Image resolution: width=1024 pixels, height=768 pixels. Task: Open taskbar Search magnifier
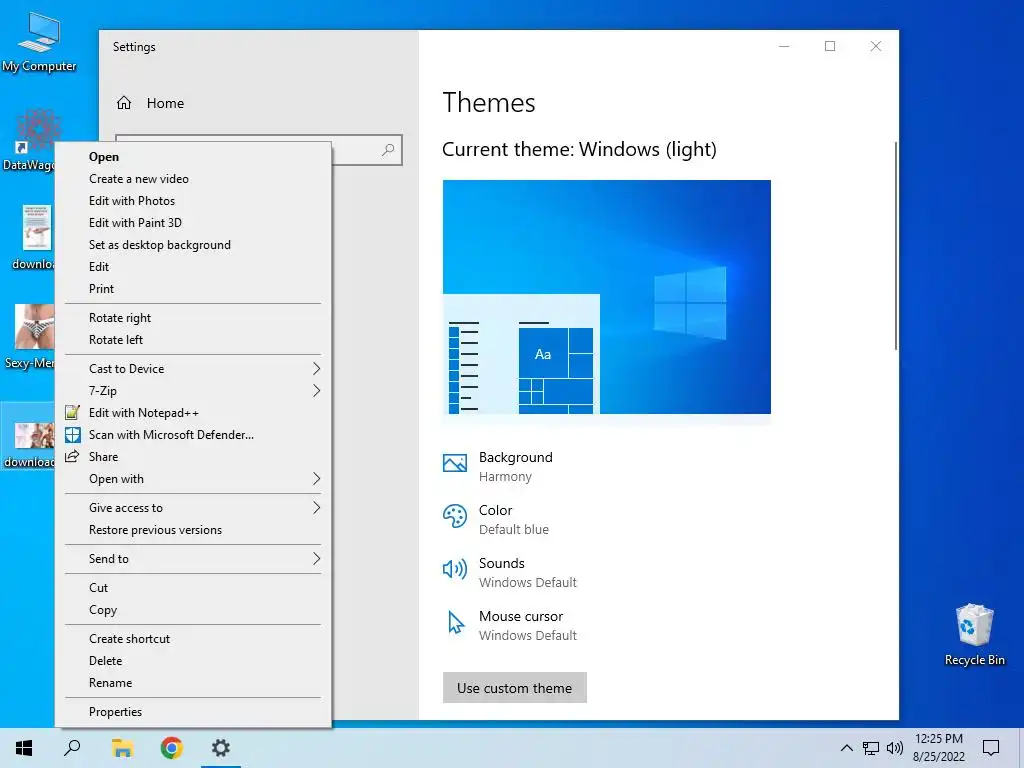72,748
